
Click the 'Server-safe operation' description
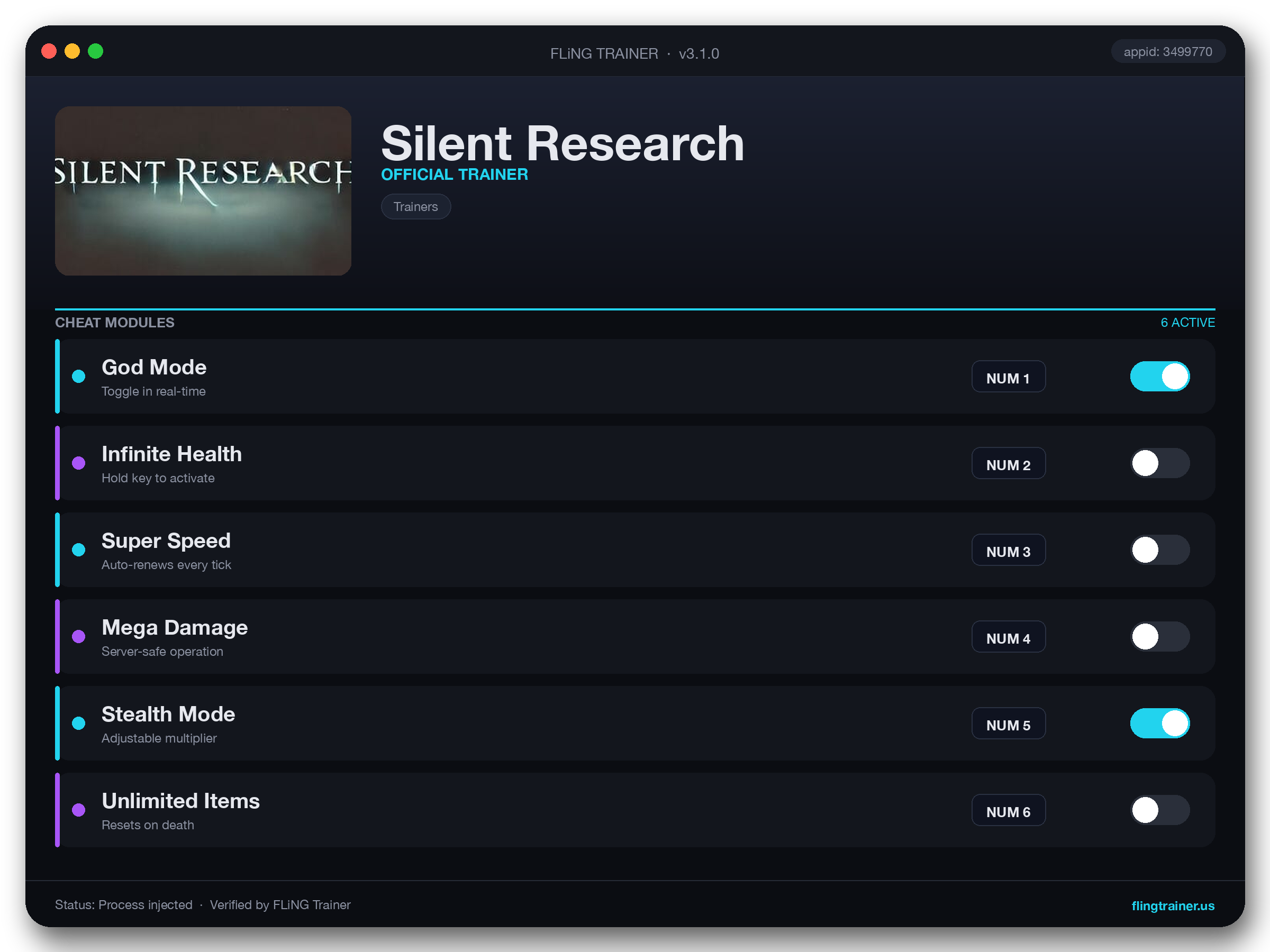pos(162,651)
